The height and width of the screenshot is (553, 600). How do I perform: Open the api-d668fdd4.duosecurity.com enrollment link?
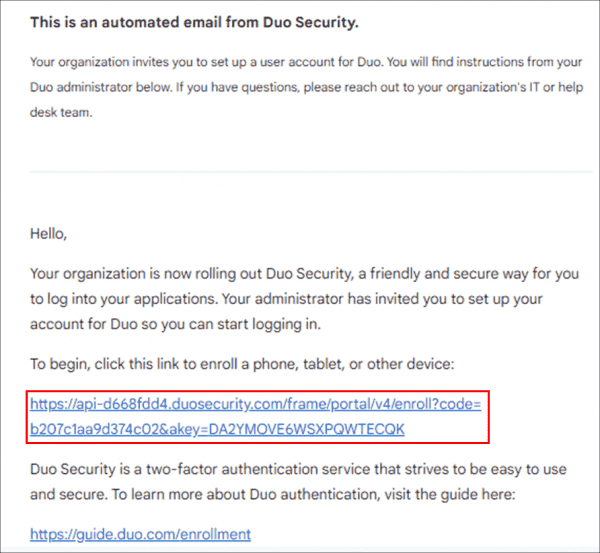[x=256, y=417]
